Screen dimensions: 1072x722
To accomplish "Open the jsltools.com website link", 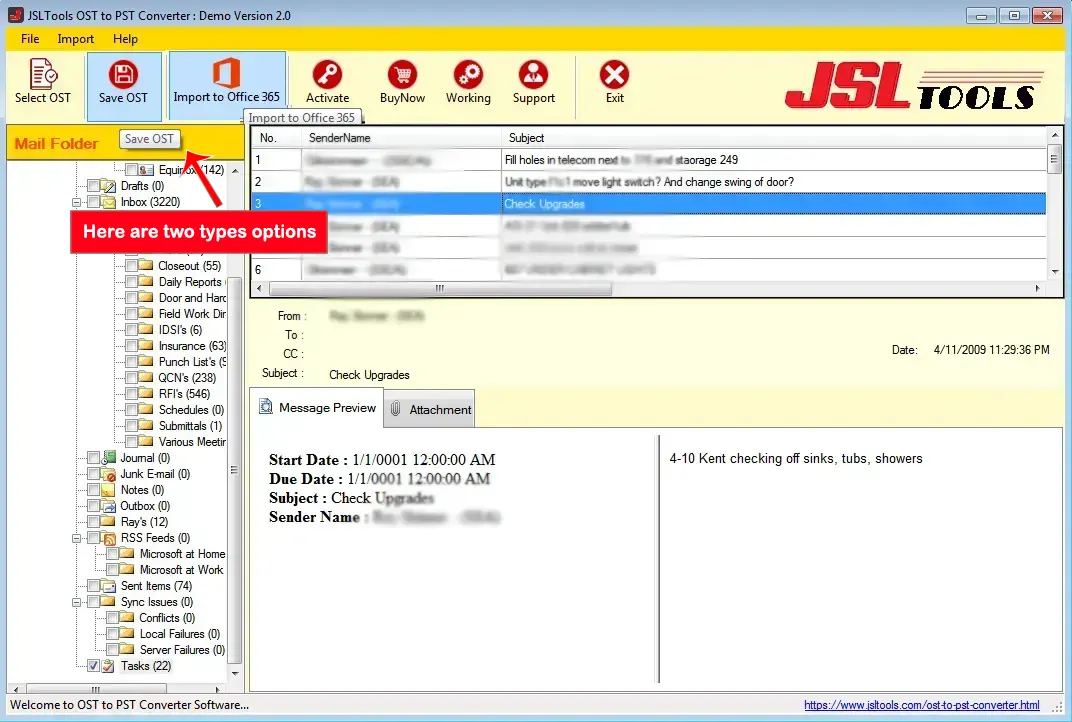I will click(921, 705).
